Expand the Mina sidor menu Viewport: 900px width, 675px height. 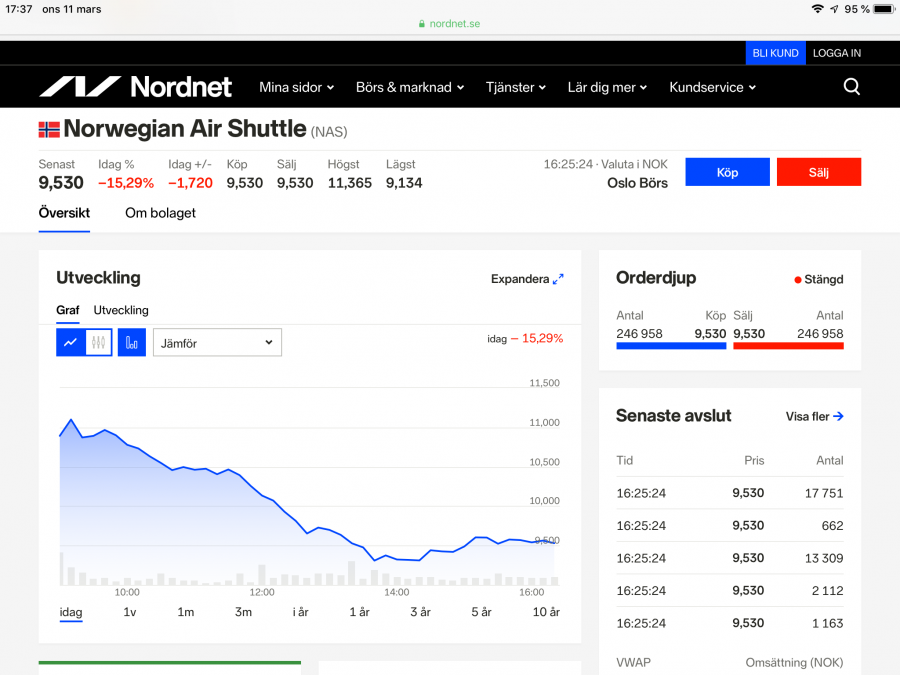point(296,87)
